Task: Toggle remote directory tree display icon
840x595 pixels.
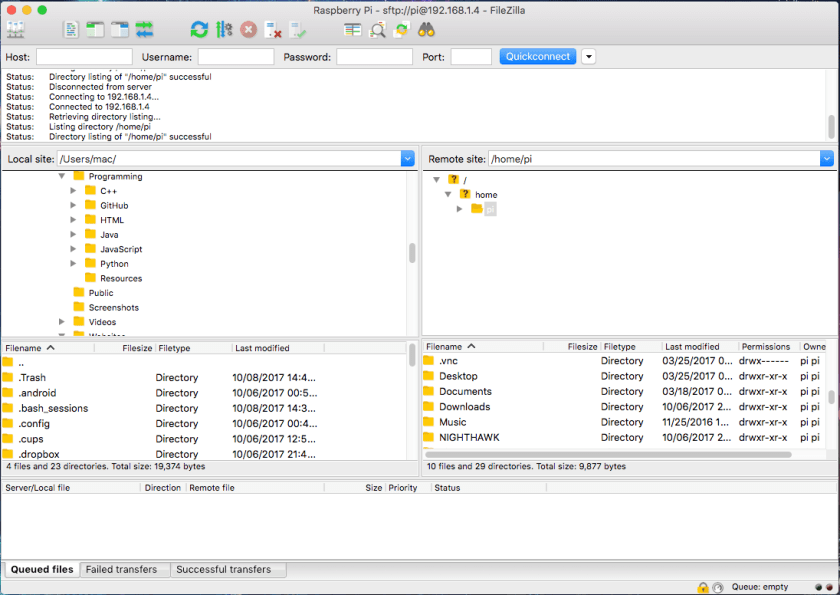Action: [x=119, y=30]
